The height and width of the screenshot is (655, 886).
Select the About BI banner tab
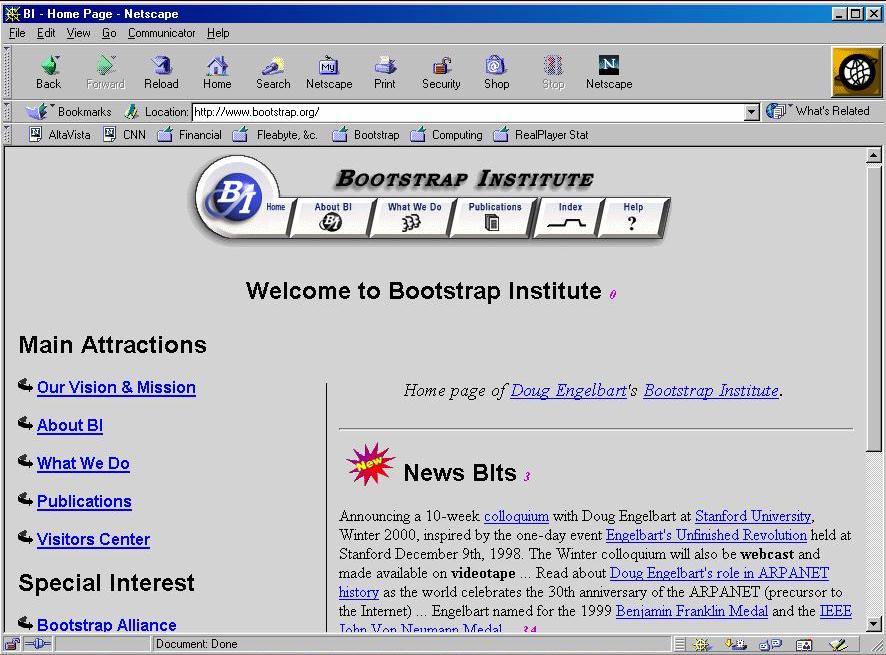[x=332, y=217]
